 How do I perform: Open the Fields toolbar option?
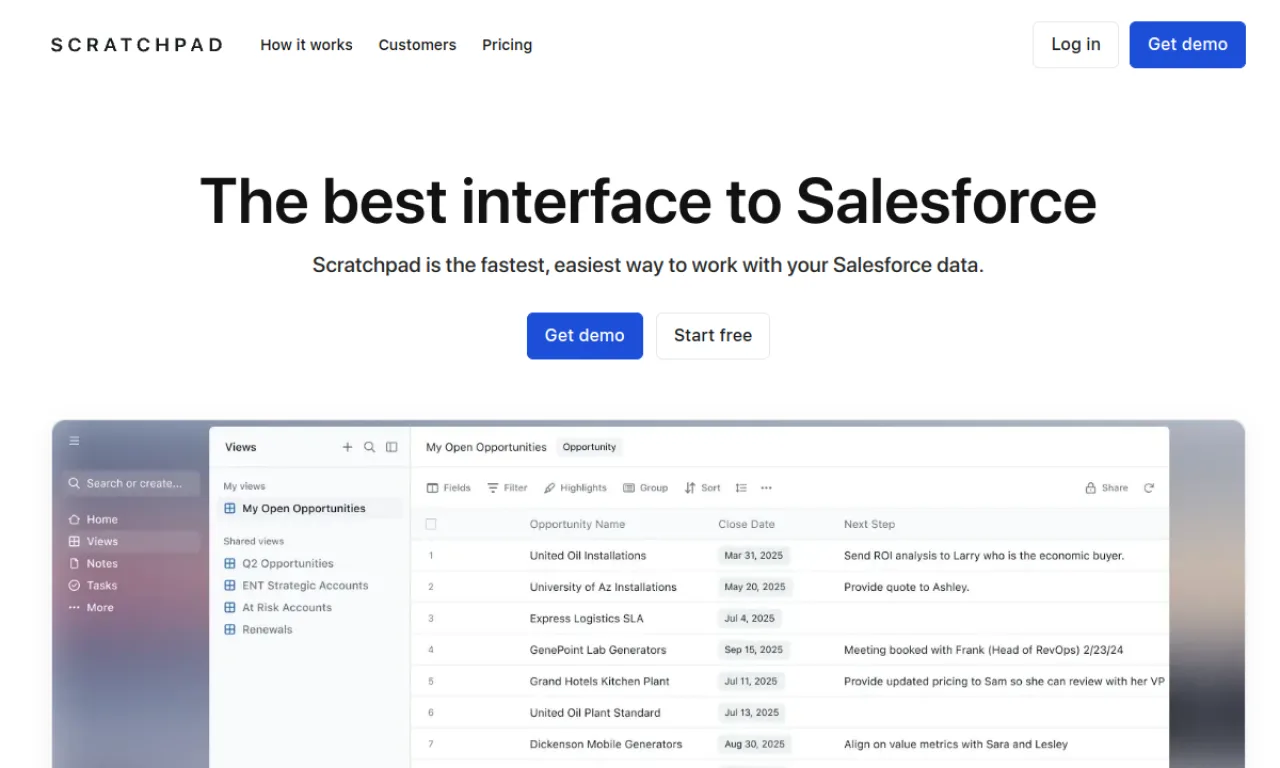pos(449,488)
